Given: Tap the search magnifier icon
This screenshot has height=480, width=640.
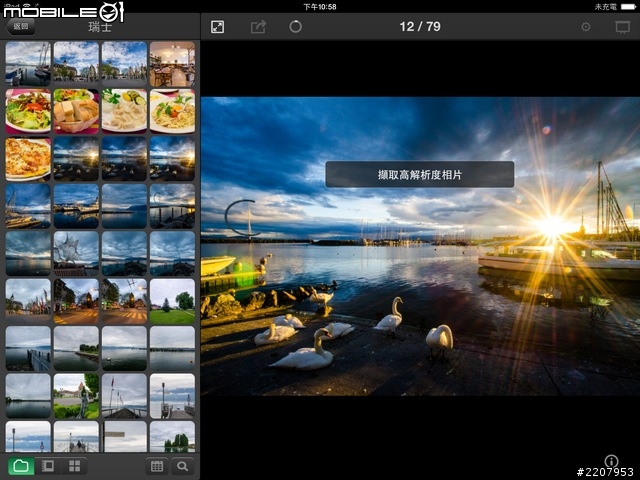Looking at the screenshot, I should 182,466.
